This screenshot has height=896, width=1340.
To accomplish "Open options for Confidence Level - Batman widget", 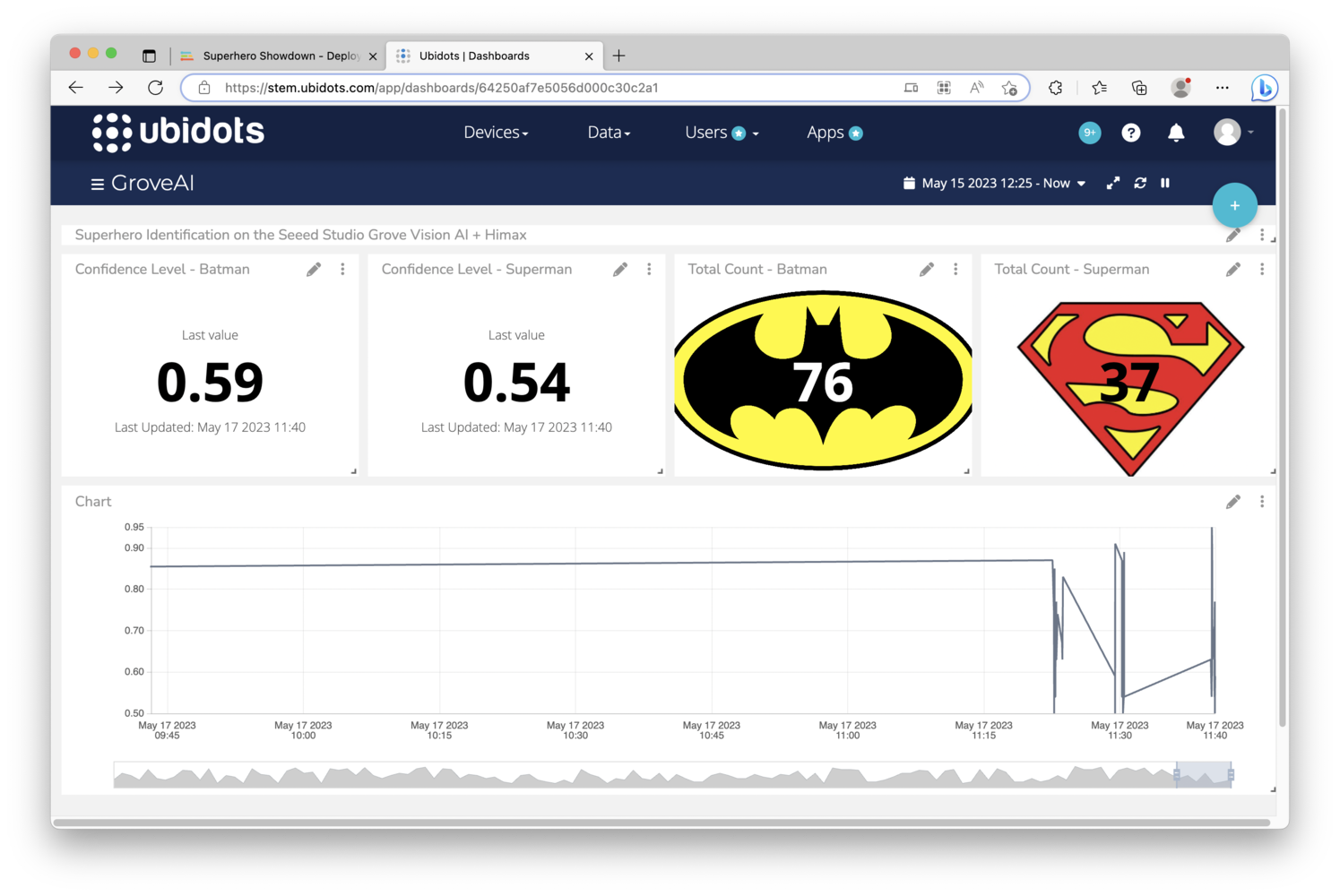I will [x=342, y=269].
